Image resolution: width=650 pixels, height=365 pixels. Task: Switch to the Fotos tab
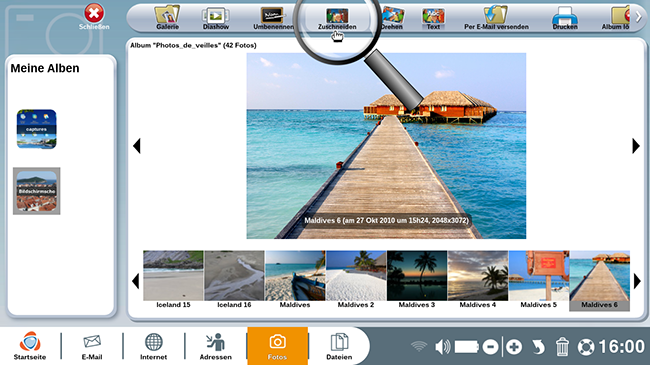pyautogui.click(x=277, y=346)
